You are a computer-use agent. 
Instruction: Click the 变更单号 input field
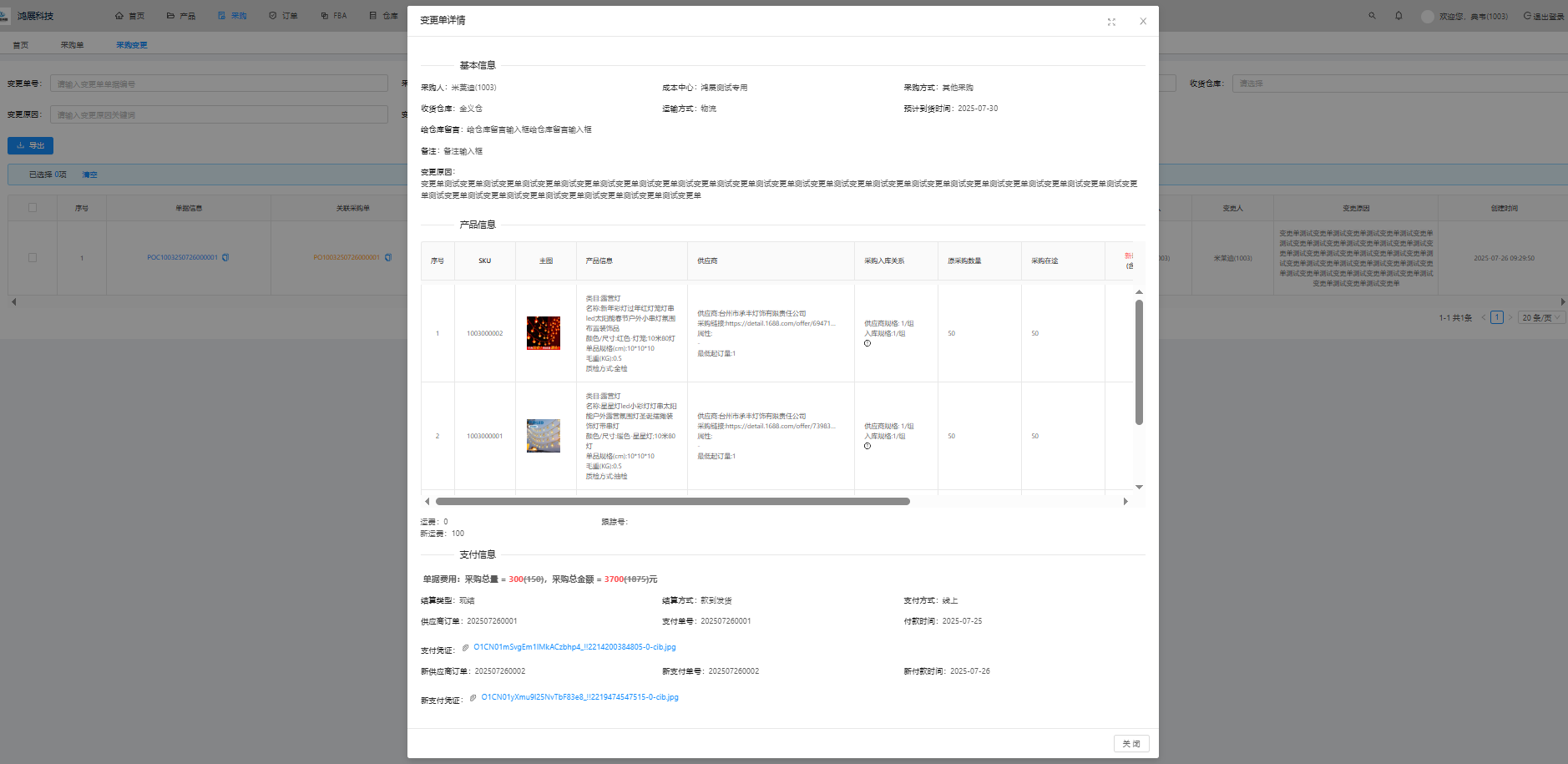click(219, 83)
